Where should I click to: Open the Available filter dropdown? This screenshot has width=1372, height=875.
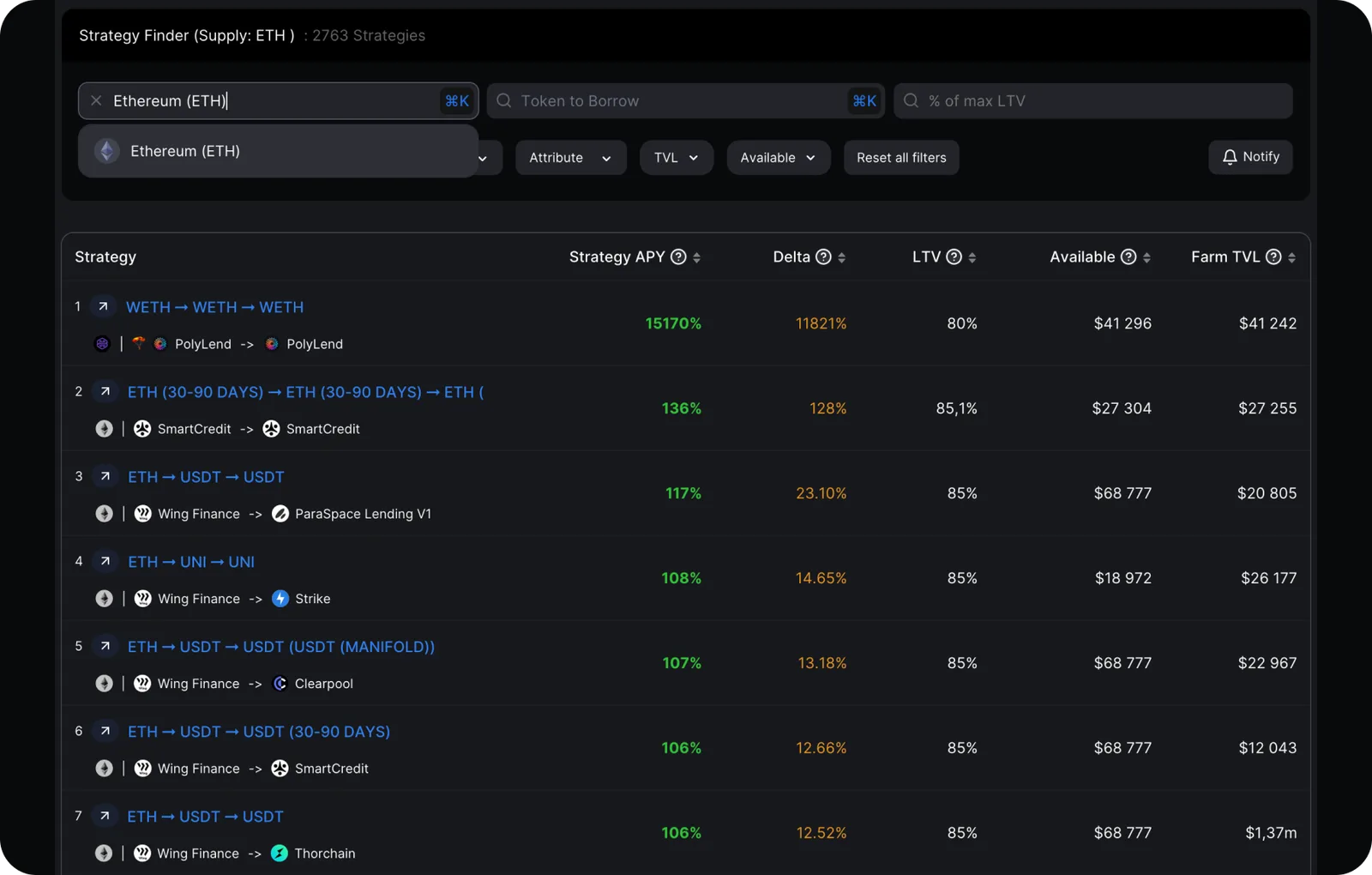[779, 158]
